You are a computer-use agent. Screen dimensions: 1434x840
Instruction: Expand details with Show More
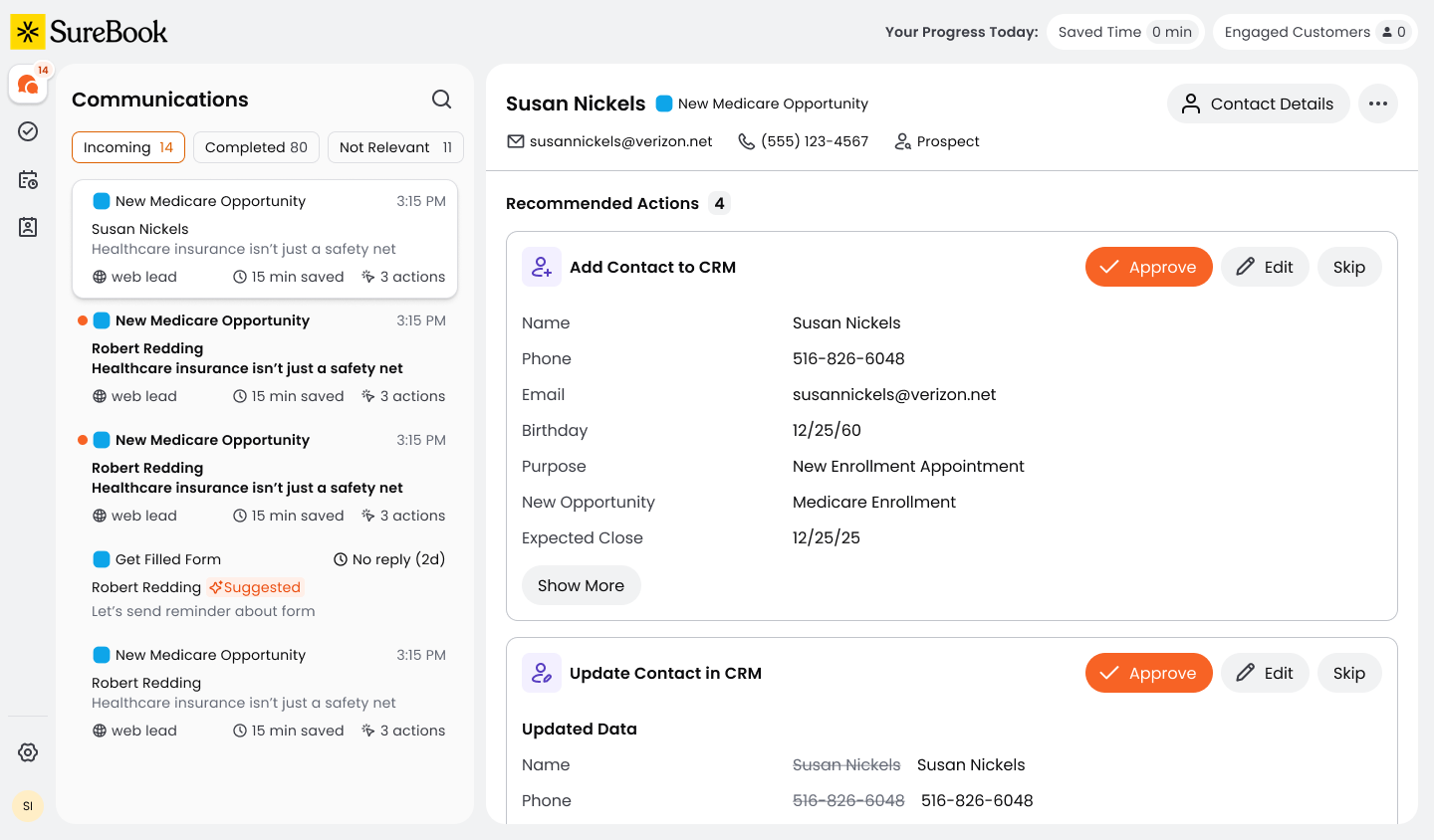coord(582,585)
